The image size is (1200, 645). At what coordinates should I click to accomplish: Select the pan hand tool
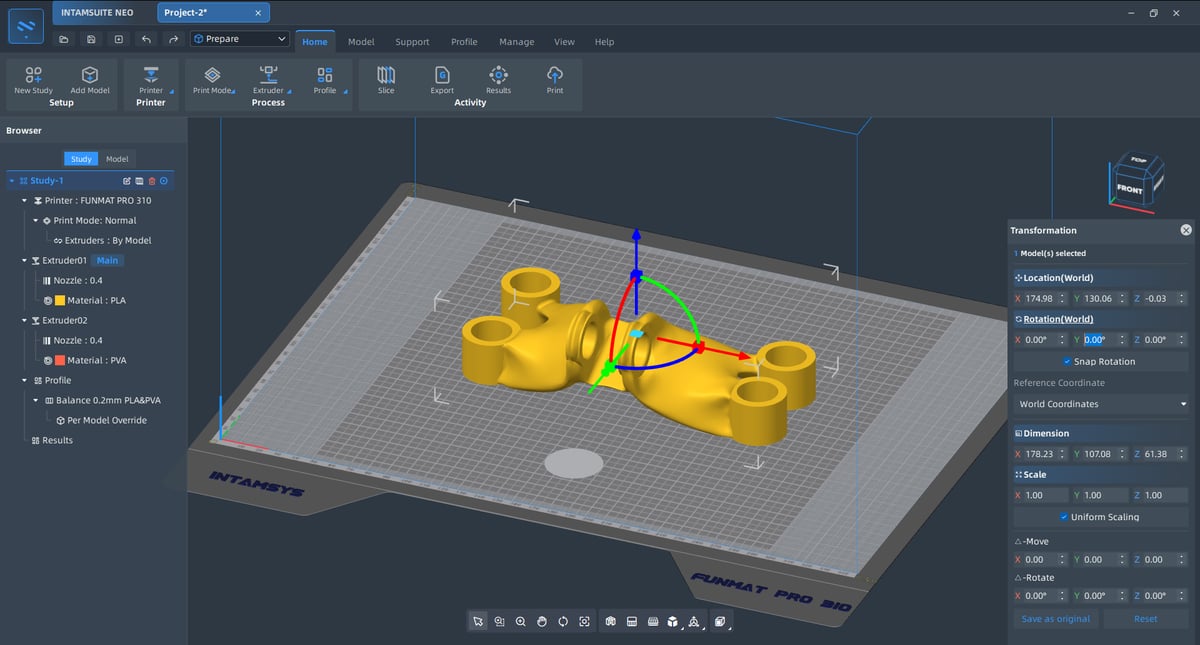(542, 621)
